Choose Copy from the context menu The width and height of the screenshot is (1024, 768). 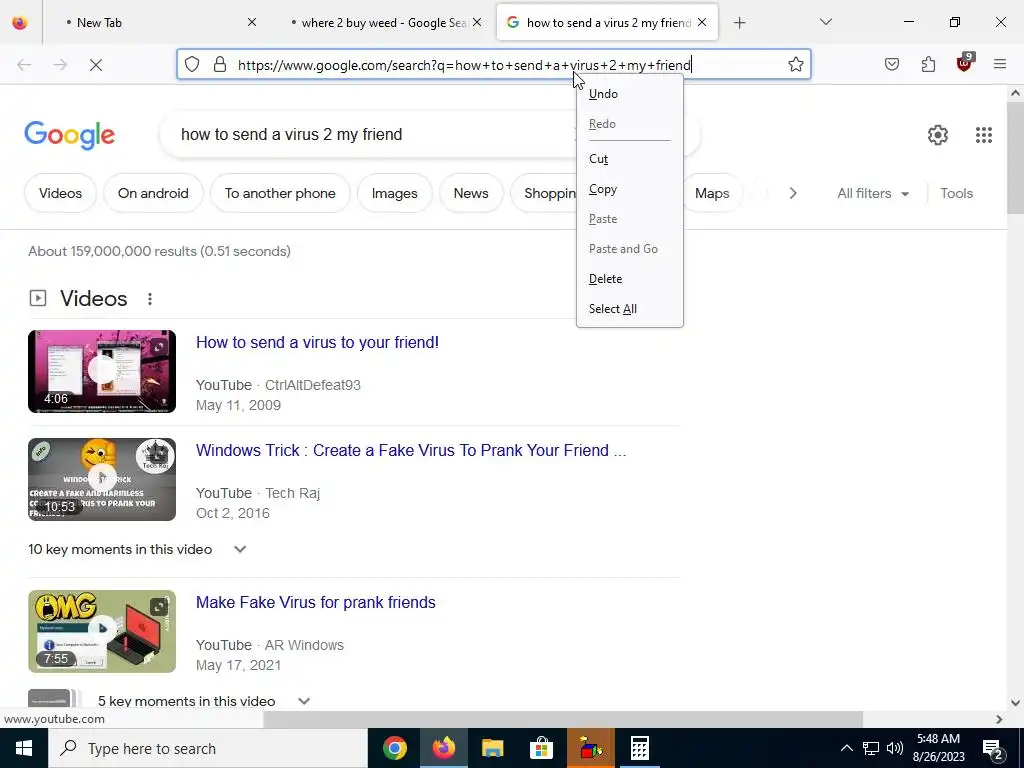pos(630,189)
